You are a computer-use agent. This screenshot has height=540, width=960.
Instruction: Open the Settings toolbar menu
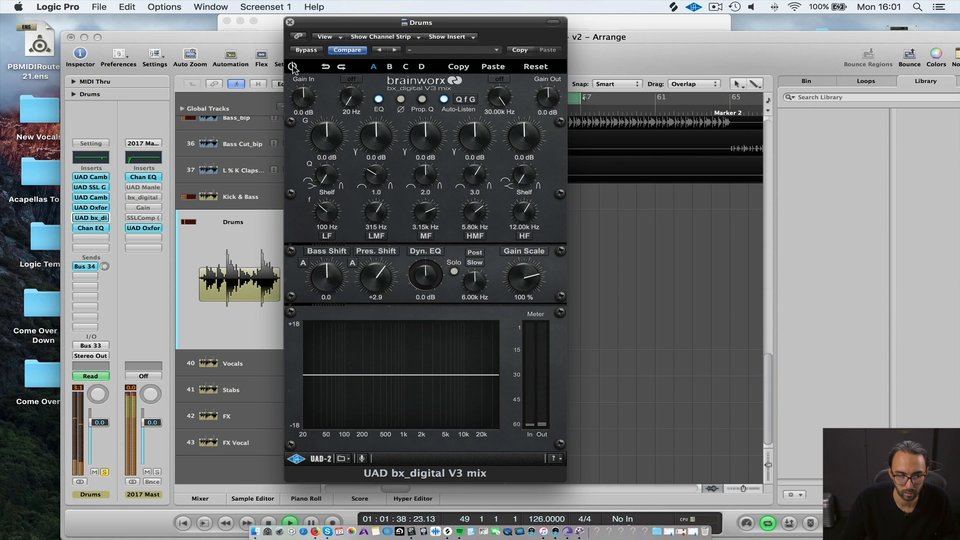tap(154, 57)
